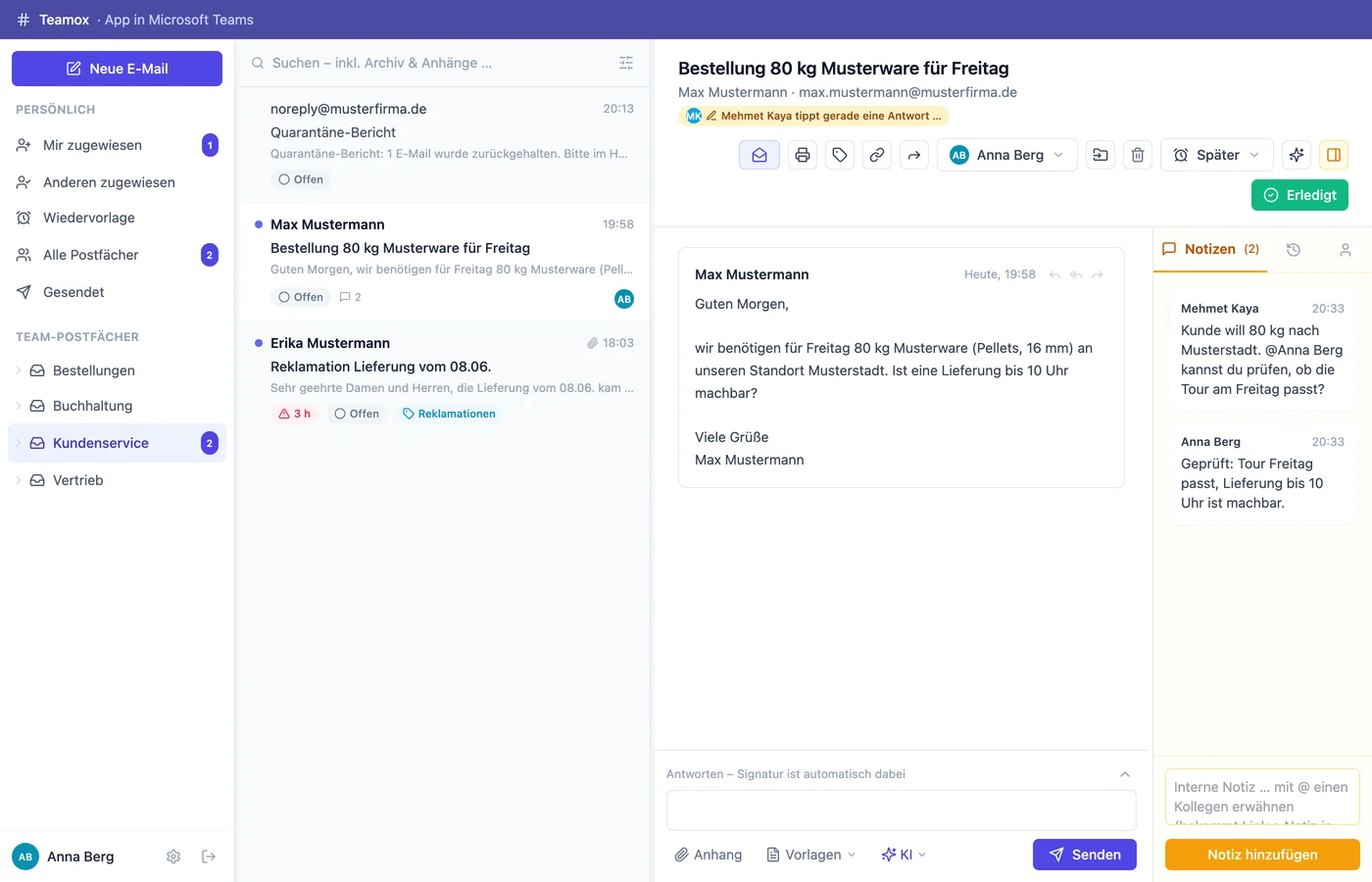The width and height of the screenshot is (1372, 882).
Task: Open the KI dropdown in reply bar
Action: click(904, 855)
